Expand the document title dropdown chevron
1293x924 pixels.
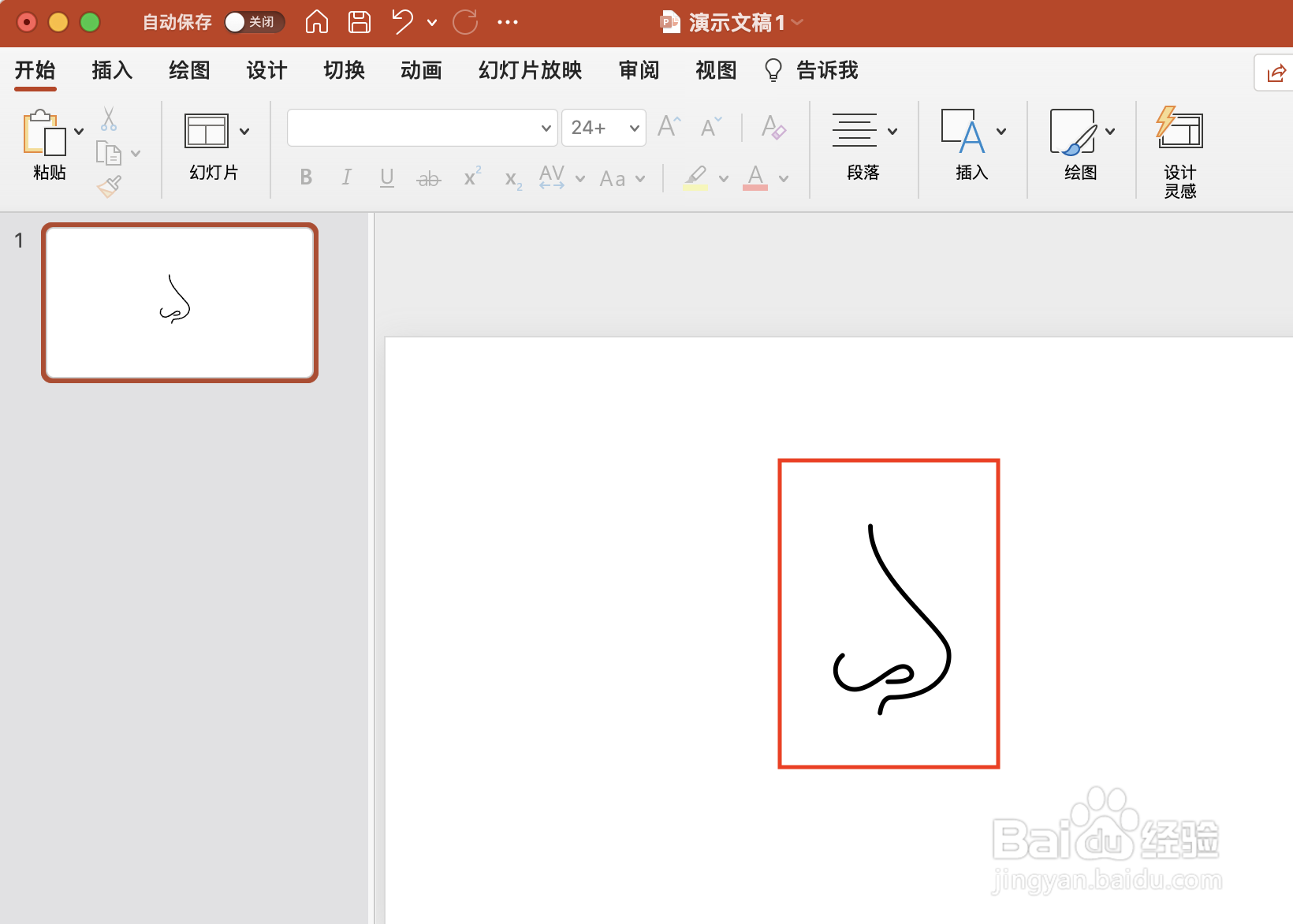(x=798, y=22)
